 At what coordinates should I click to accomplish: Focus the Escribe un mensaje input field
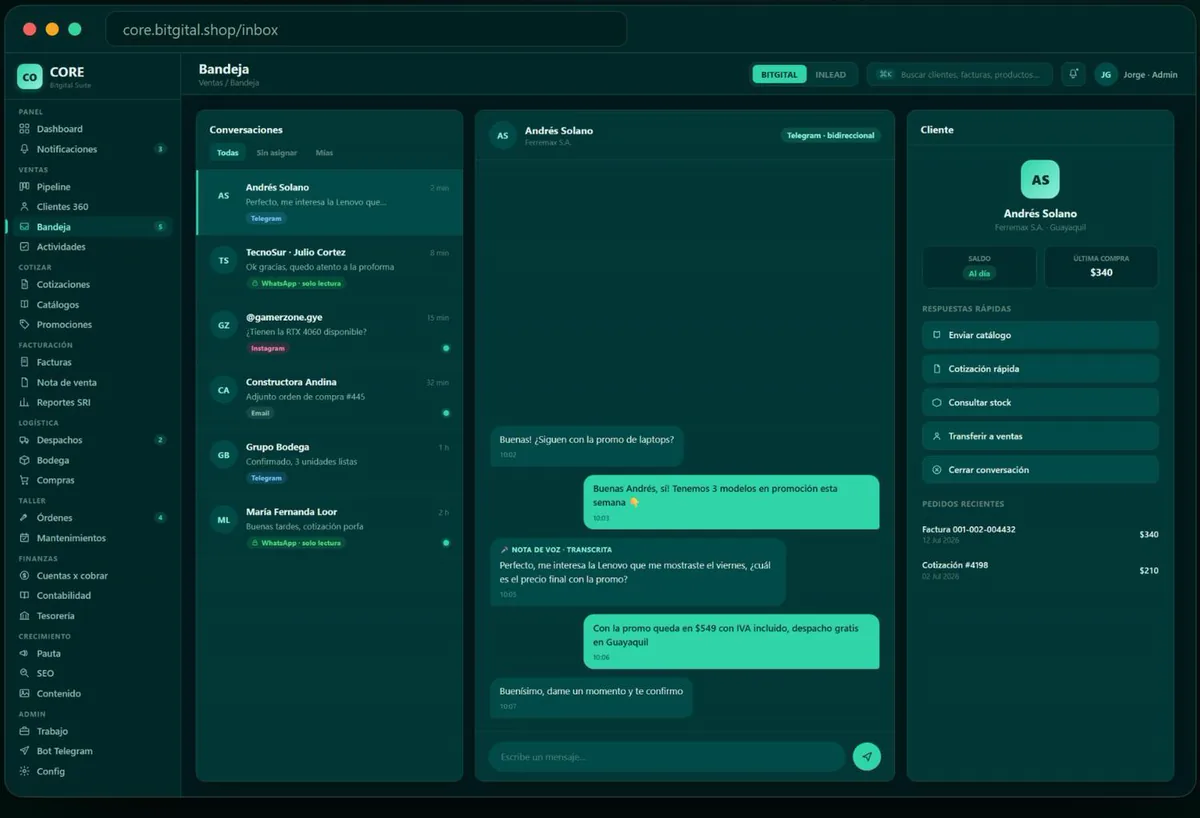point(667,757)
